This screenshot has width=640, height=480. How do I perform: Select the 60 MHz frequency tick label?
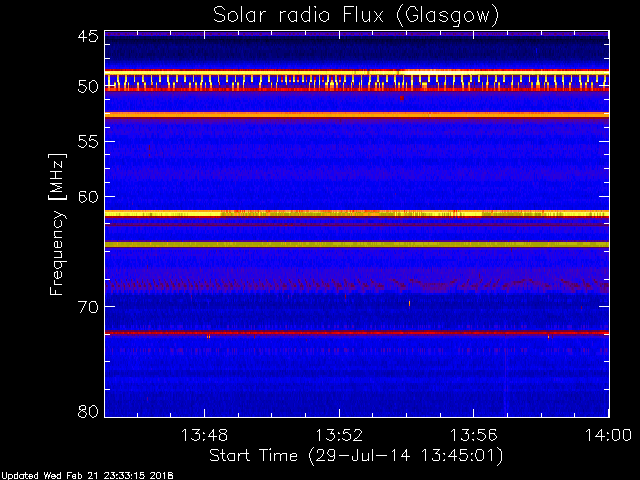pos(87,196)
